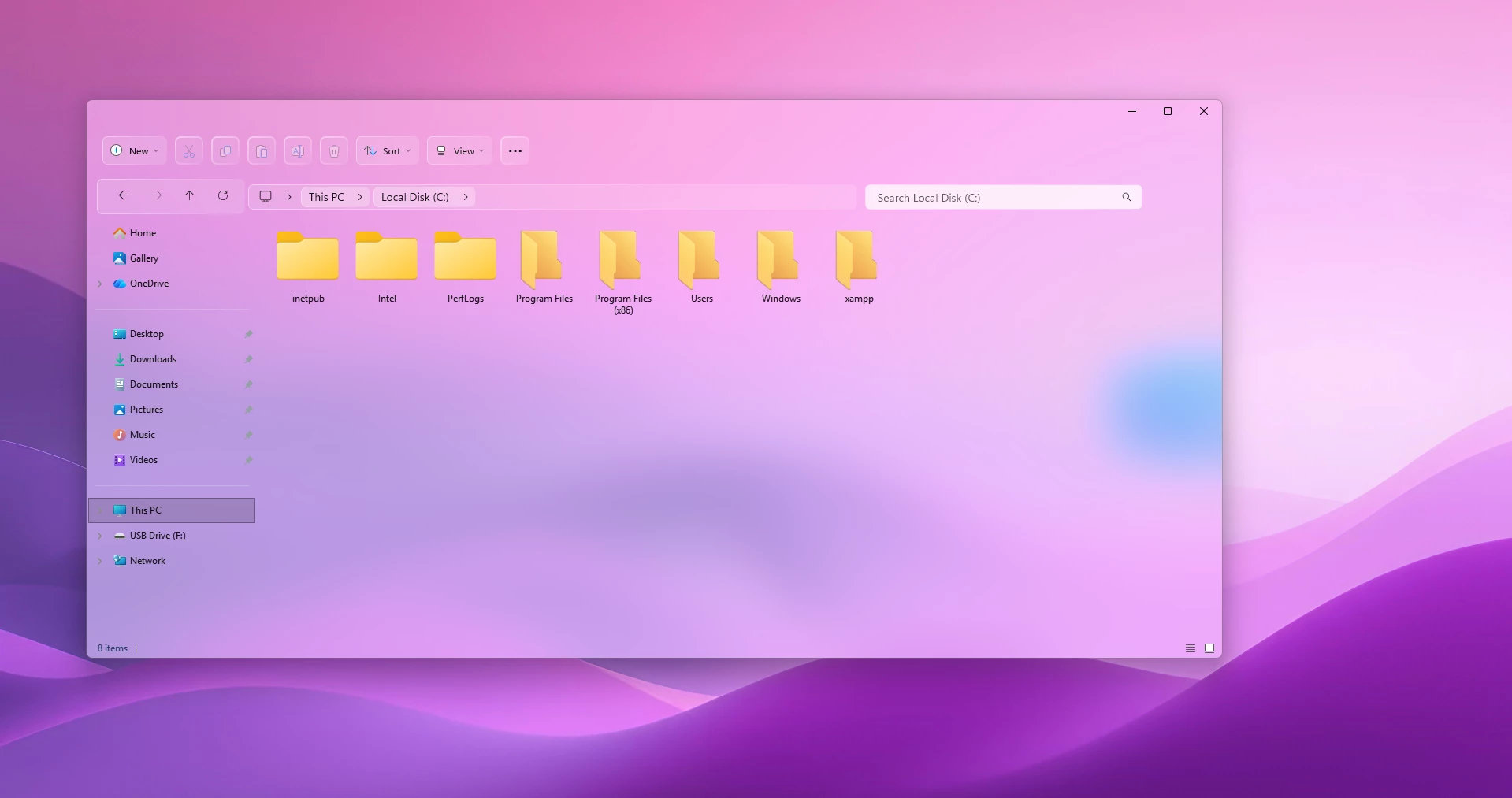Click the Delete trash icon
This screenshot has height=798, width=1512.
pyautogui.click(x=334, y=151)
